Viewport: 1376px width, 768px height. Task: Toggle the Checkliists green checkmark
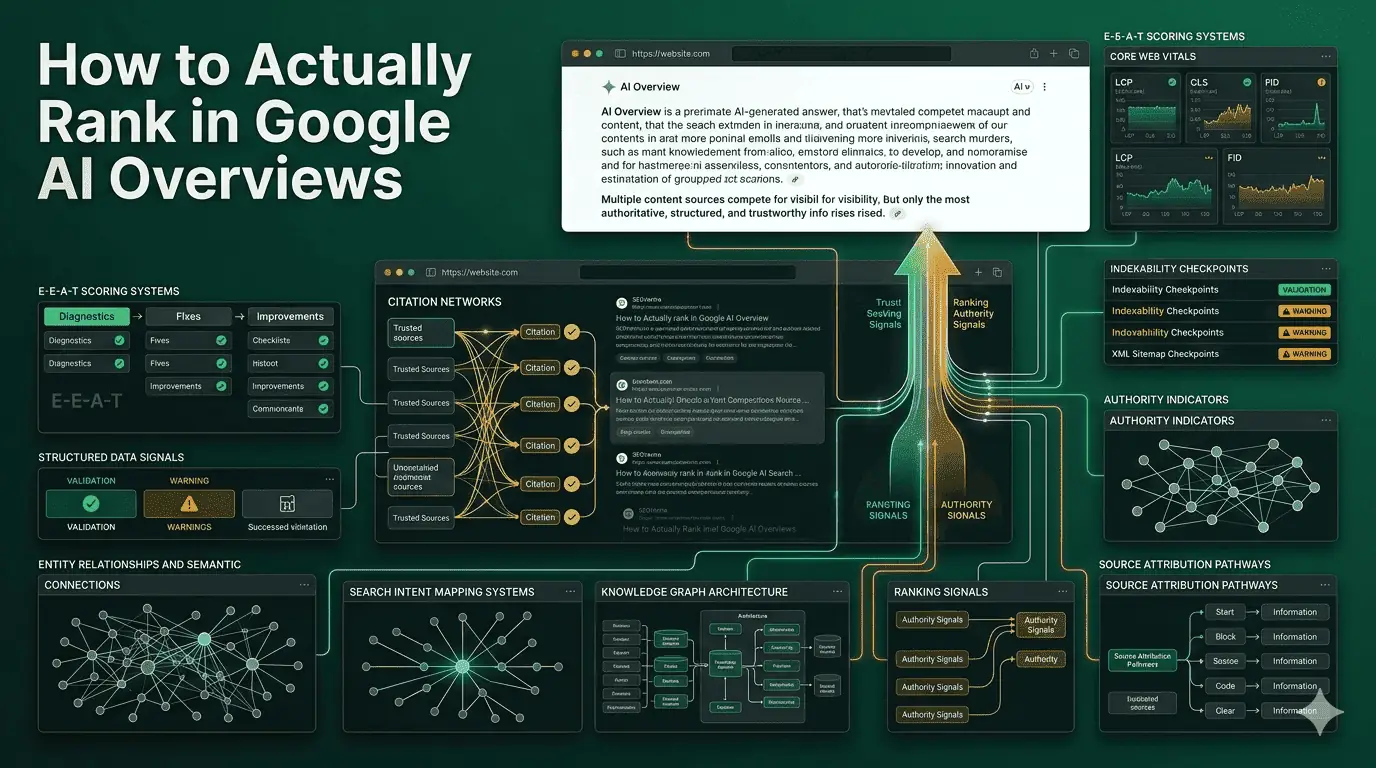(x=323, y=341)
